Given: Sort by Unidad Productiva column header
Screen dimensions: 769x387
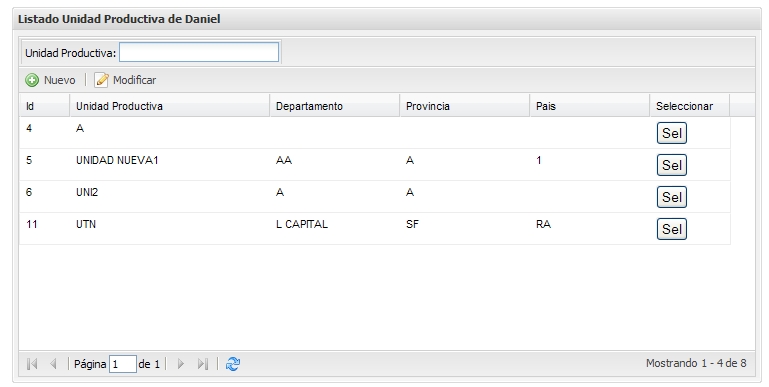Looking at the screenshot, I should 169,106.
